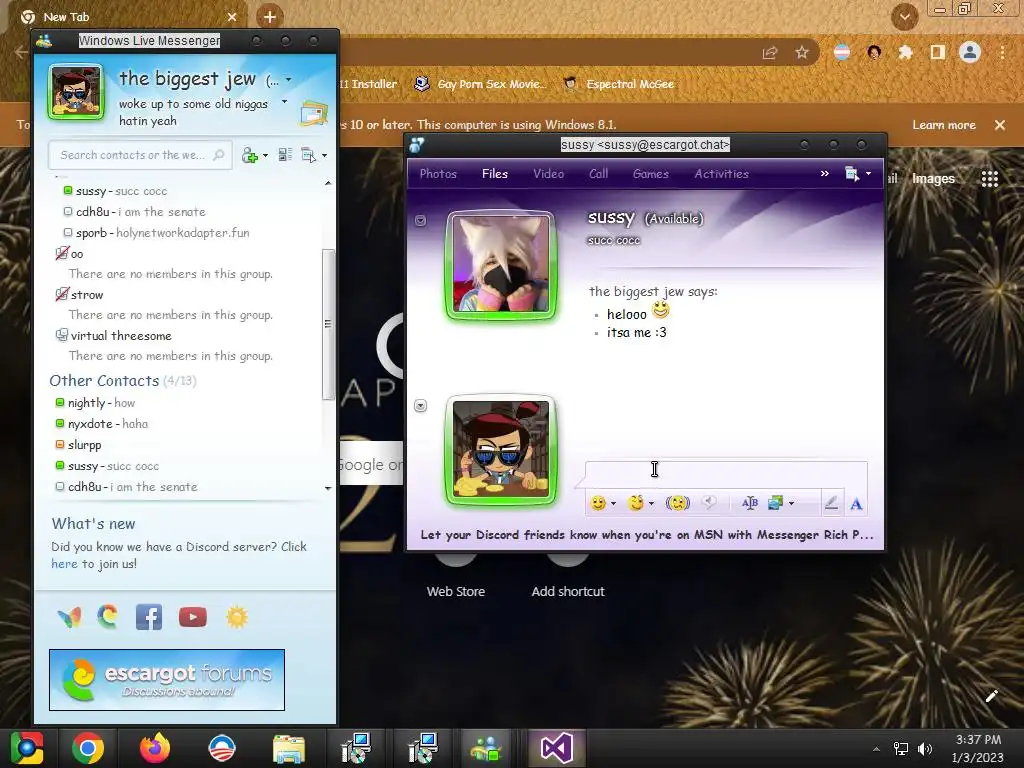Click the contact list scroll down arrow
This screenshot has height=768, width=1024.
point(328,488)
